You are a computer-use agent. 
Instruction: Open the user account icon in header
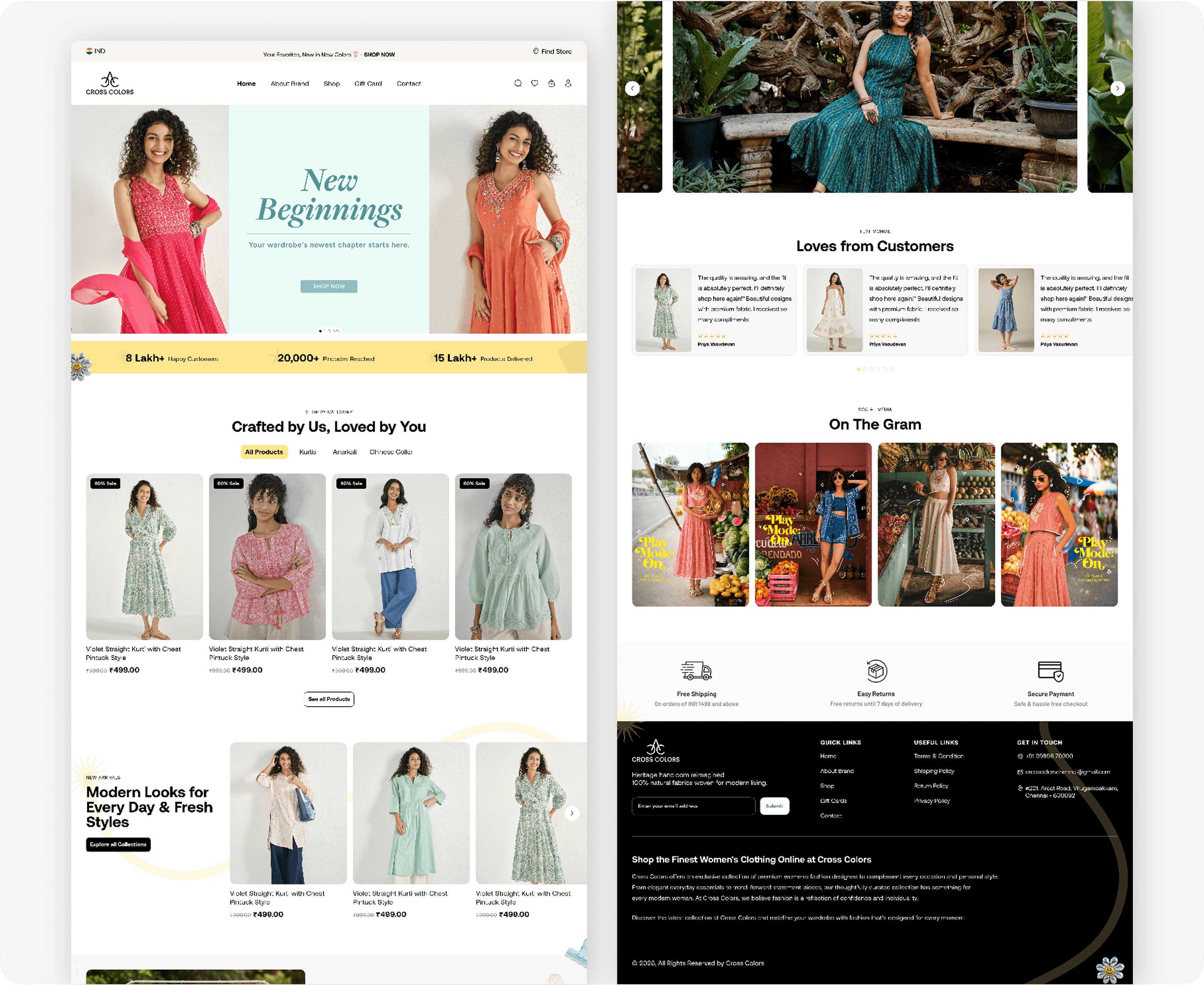point(568,83)
